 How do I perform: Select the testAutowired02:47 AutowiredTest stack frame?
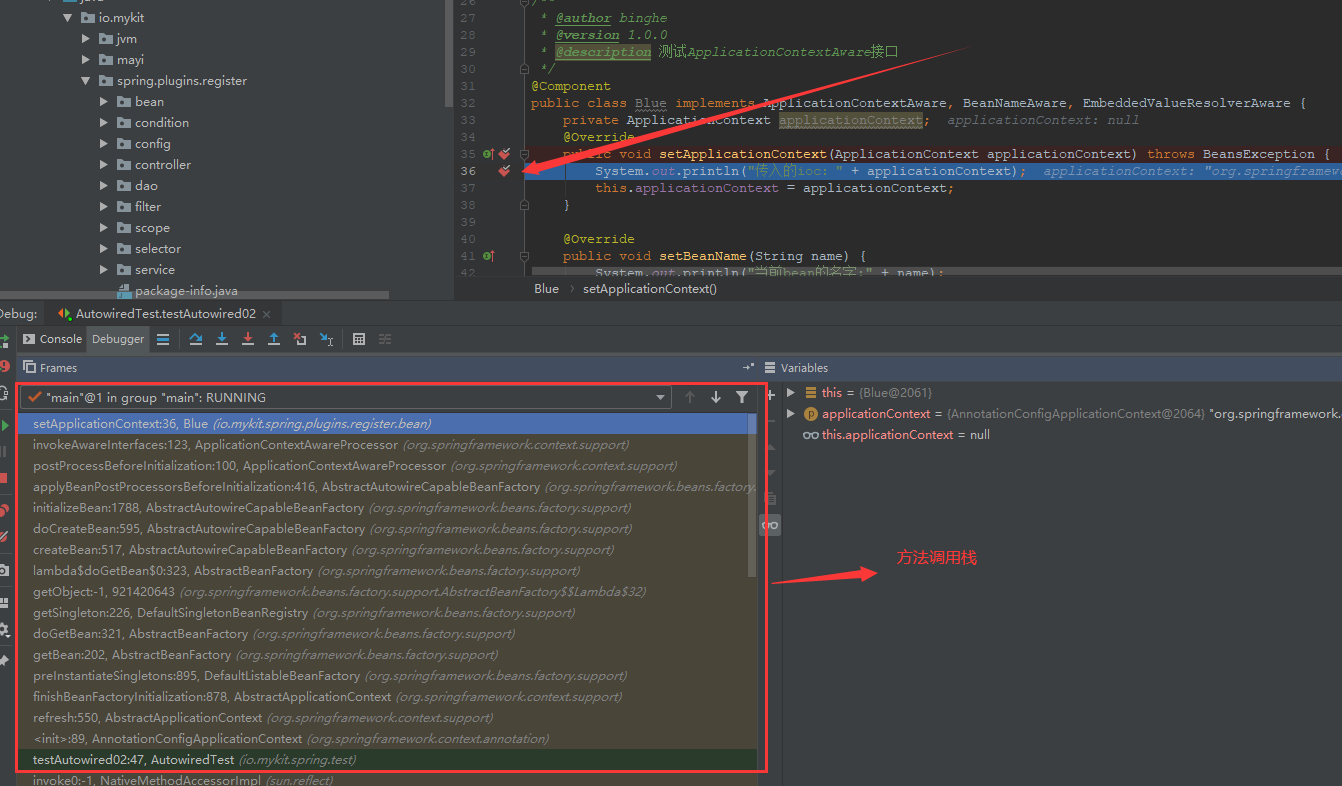[194, 760]
